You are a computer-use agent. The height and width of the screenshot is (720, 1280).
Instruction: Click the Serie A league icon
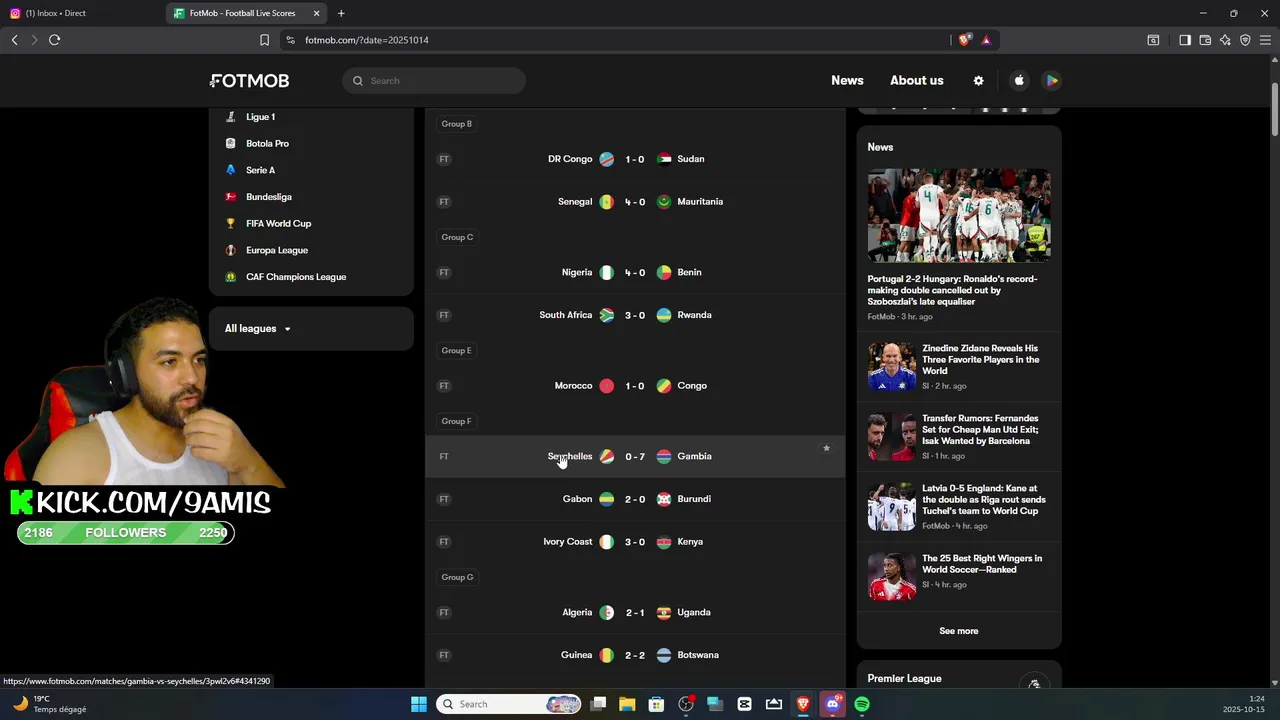point(231,170)
